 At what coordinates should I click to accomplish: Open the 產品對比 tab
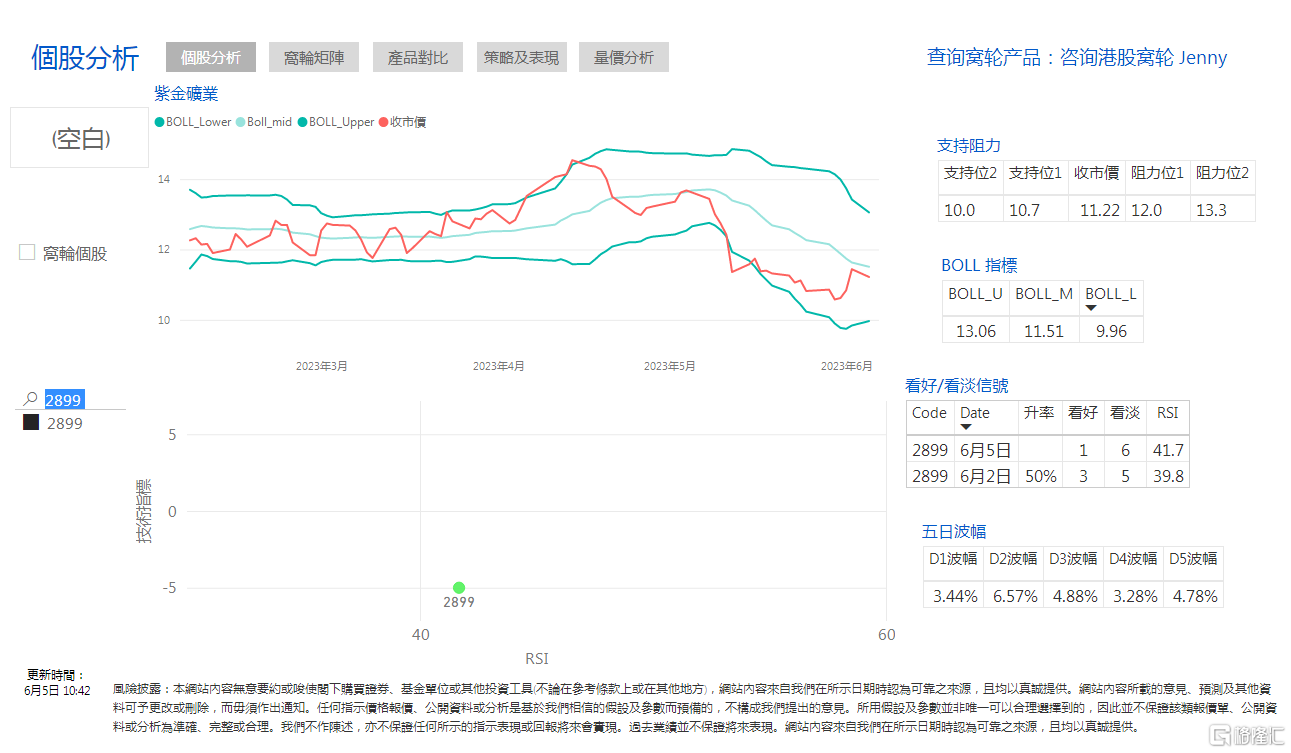418,57
